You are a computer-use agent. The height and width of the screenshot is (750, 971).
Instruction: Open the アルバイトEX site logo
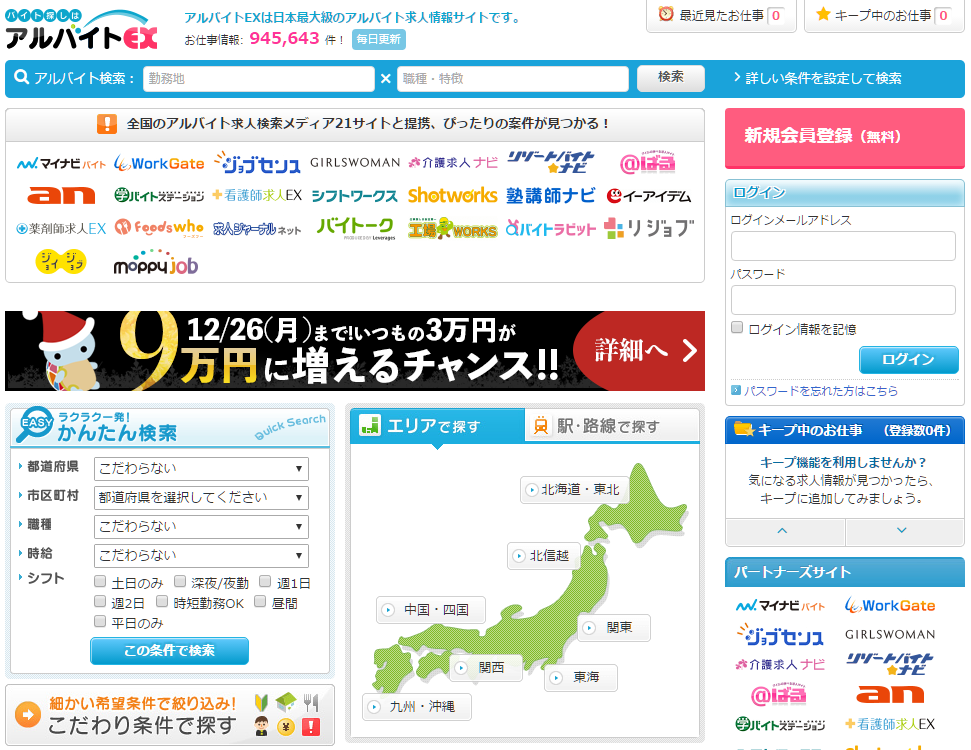click(x=81, y=30)
